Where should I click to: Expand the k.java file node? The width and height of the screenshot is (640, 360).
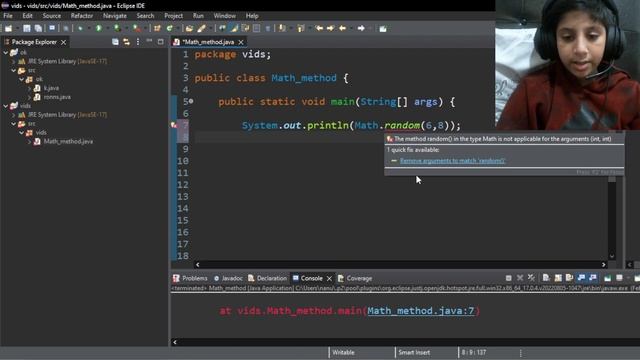(x=29, y=88)
